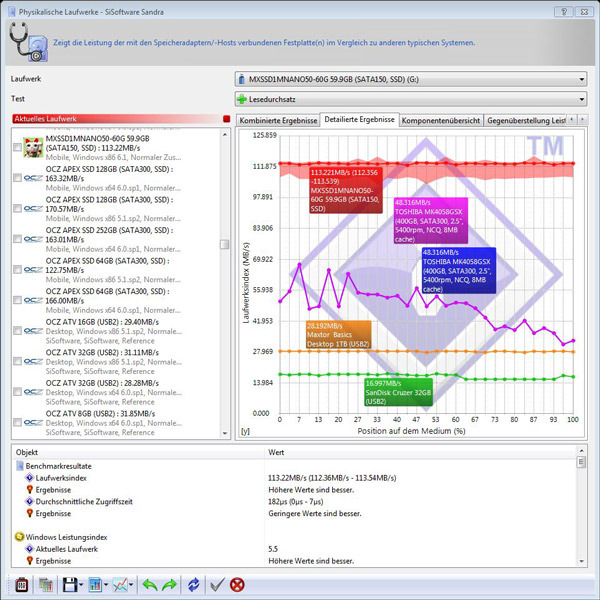Switch to Kombinierte Ergebnisse tab
The width and height of the screenshot is (600, 600).
[x=278, y=121]
